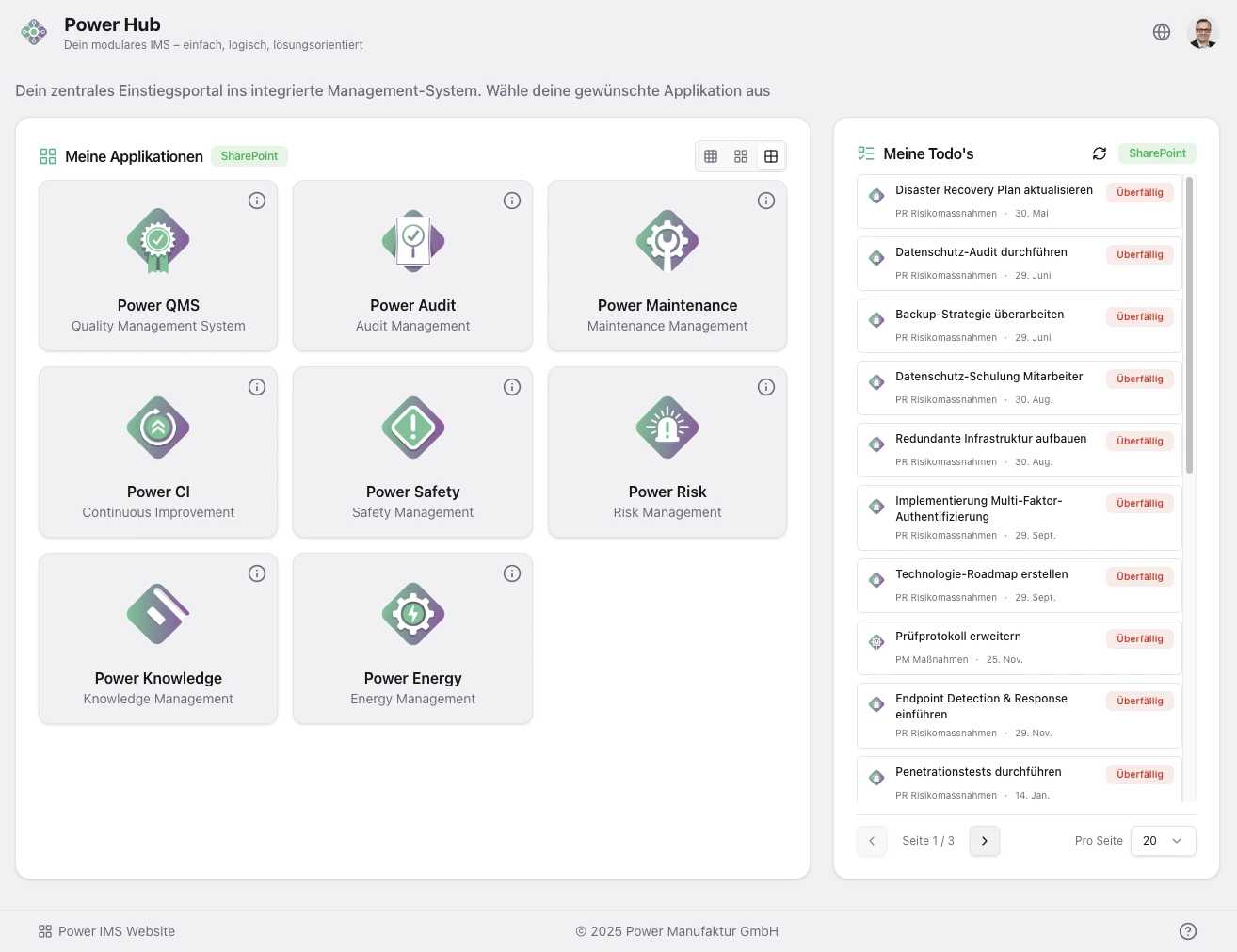
Task: Open todo Redundante Infrastruktur aufbauen
Action: (x=1020, y=450)
